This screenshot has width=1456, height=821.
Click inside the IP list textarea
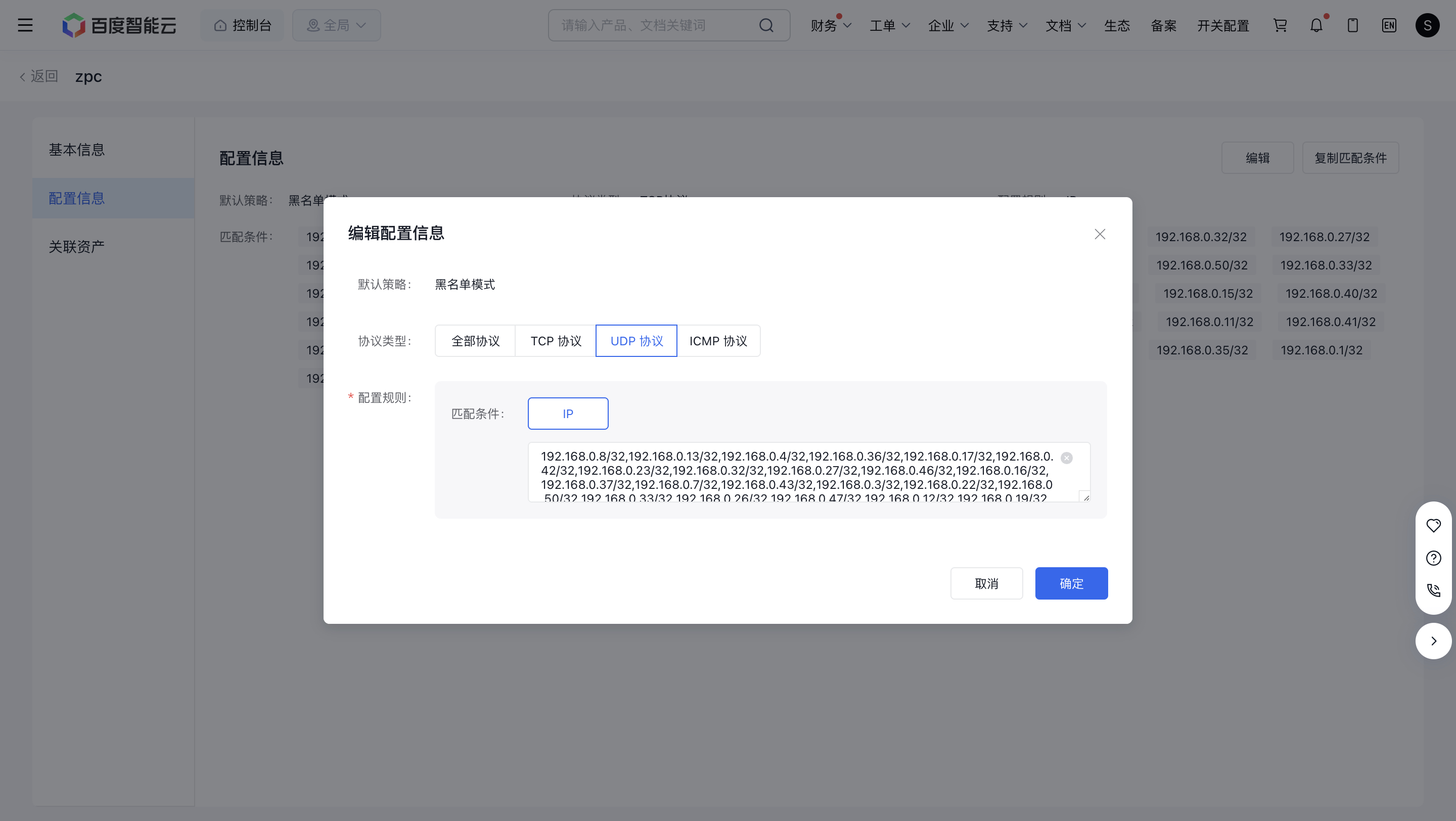[x=809, y=472]
